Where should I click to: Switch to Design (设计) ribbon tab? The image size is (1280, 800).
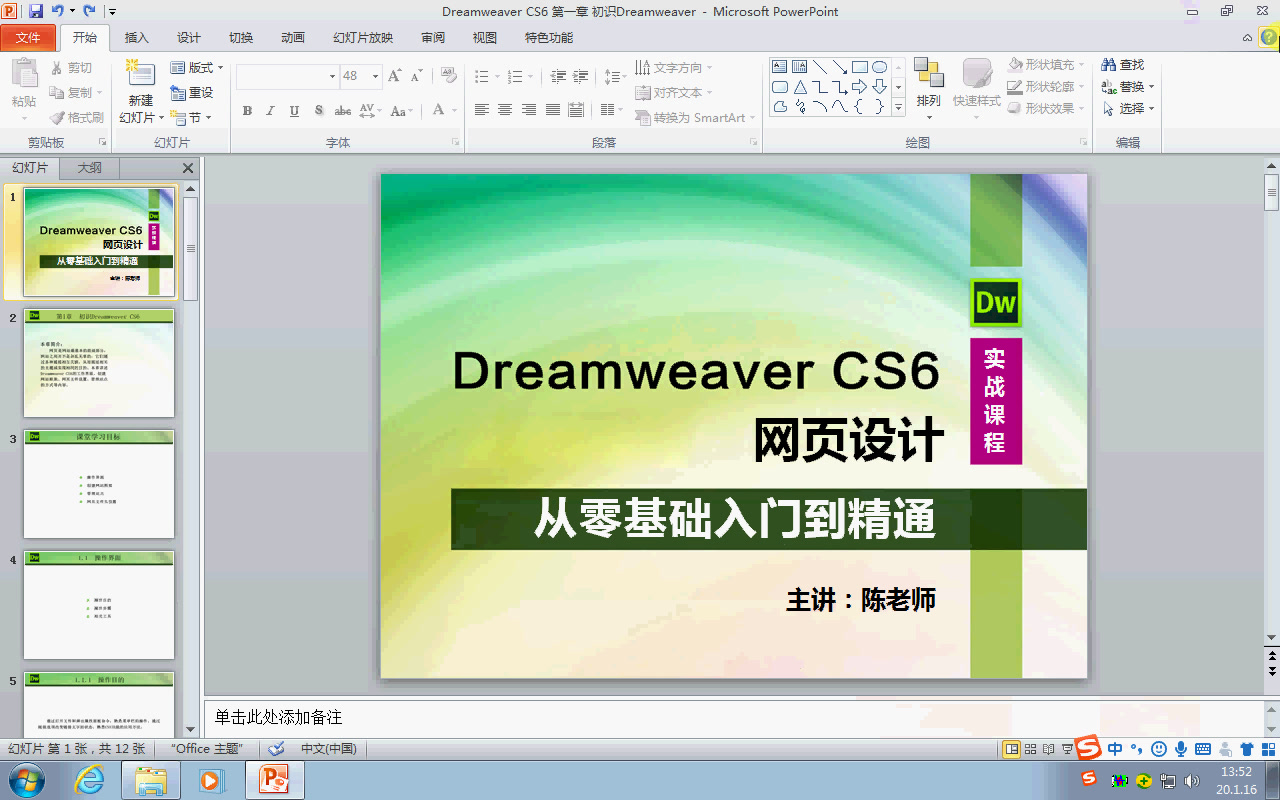pos(189,38)
